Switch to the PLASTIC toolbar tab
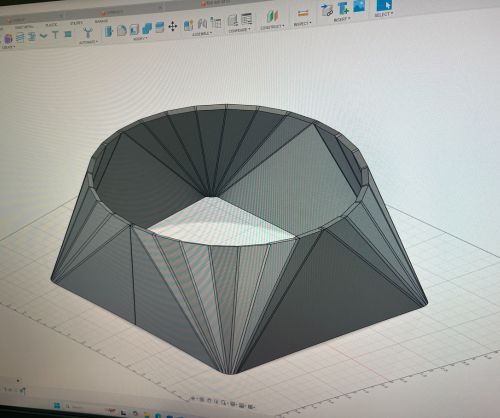Image resolution: width=500 pixels, height=418 pixels. click(x=51, y=25)
